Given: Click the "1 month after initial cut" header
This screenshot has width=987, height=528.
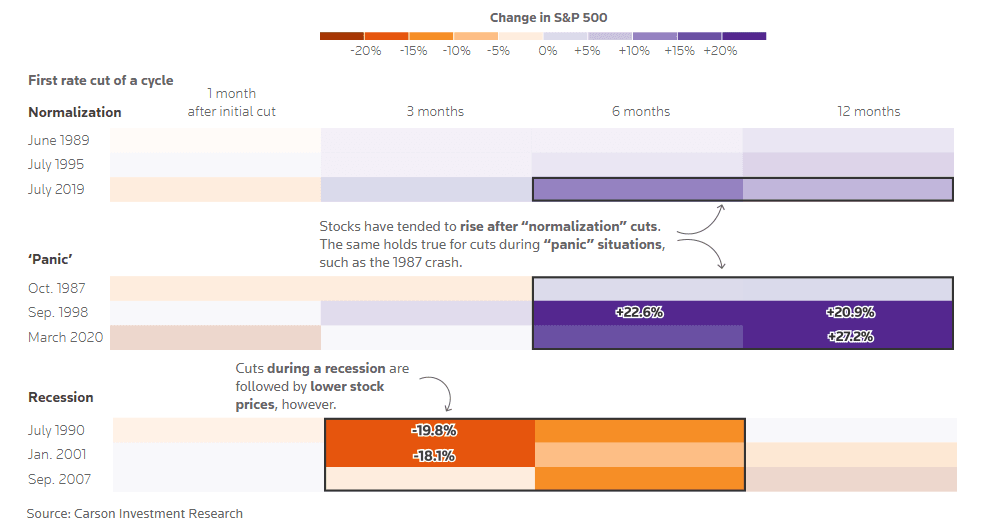Looking at the screenshot, I should (231, 102).
